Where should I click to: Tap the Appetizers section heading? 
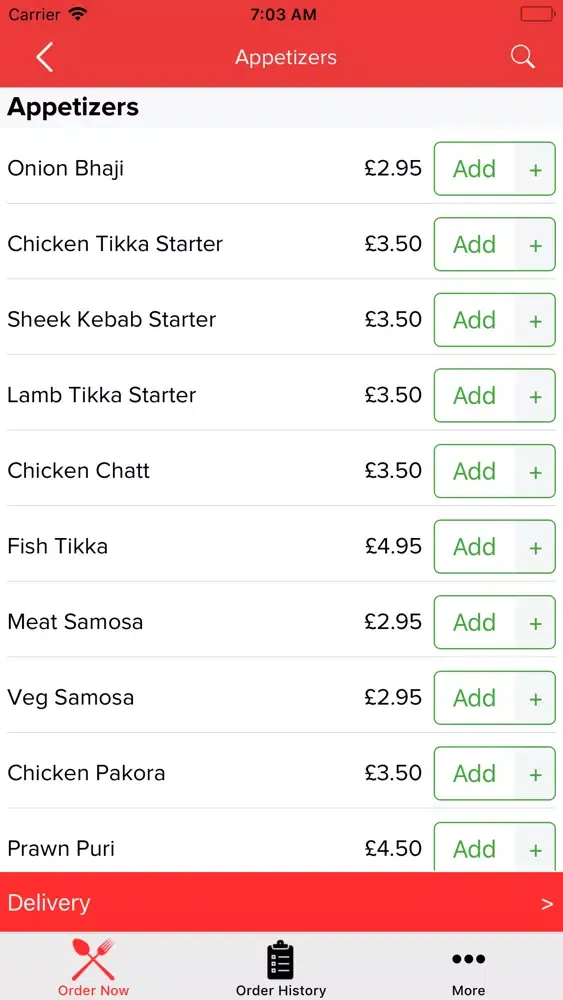pyautogui.click(x=73, y=107)
